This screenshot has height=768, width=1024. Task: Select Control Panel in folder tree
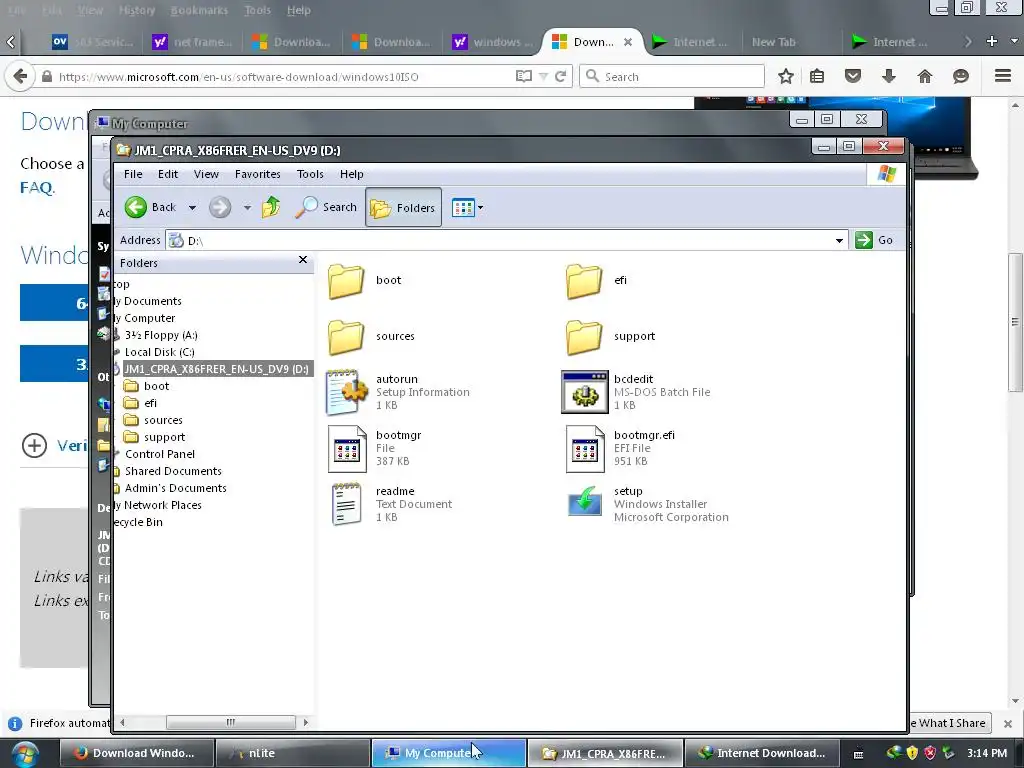[159, 454]
